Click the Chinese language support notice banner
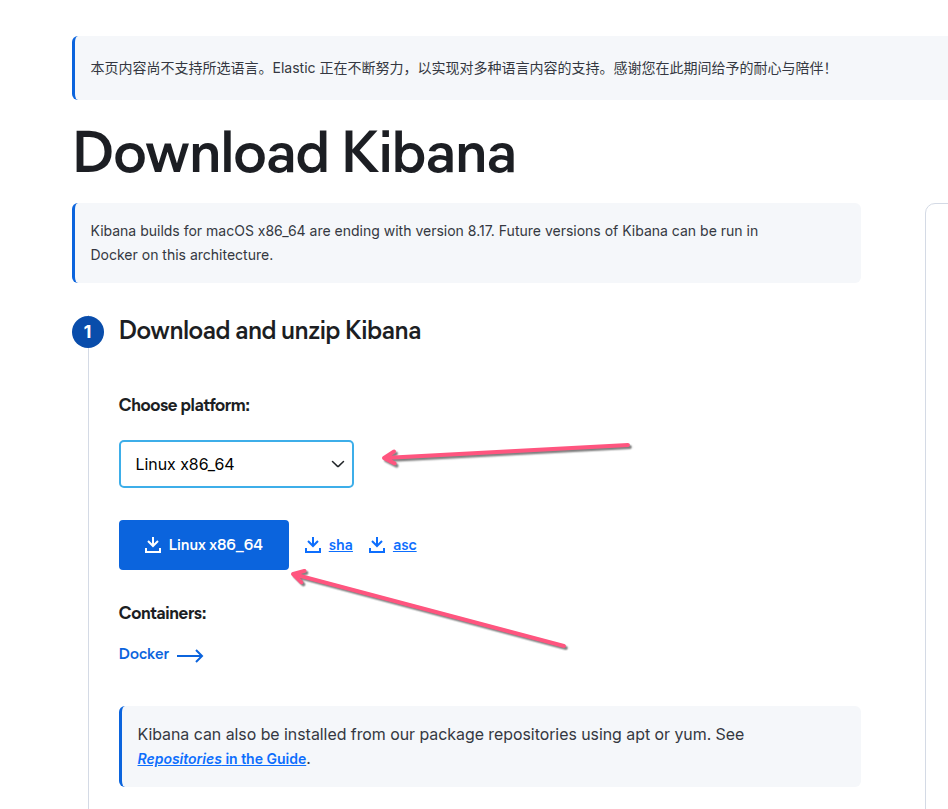This screenshot has height=809, width=948. [460, 68]
